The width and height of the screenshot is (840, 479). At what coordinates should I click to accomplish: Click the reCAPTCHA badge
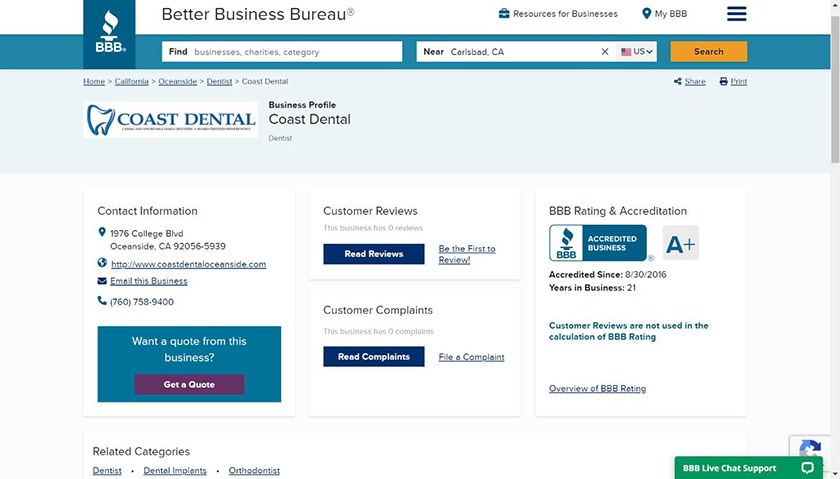(x=811, y=446)
